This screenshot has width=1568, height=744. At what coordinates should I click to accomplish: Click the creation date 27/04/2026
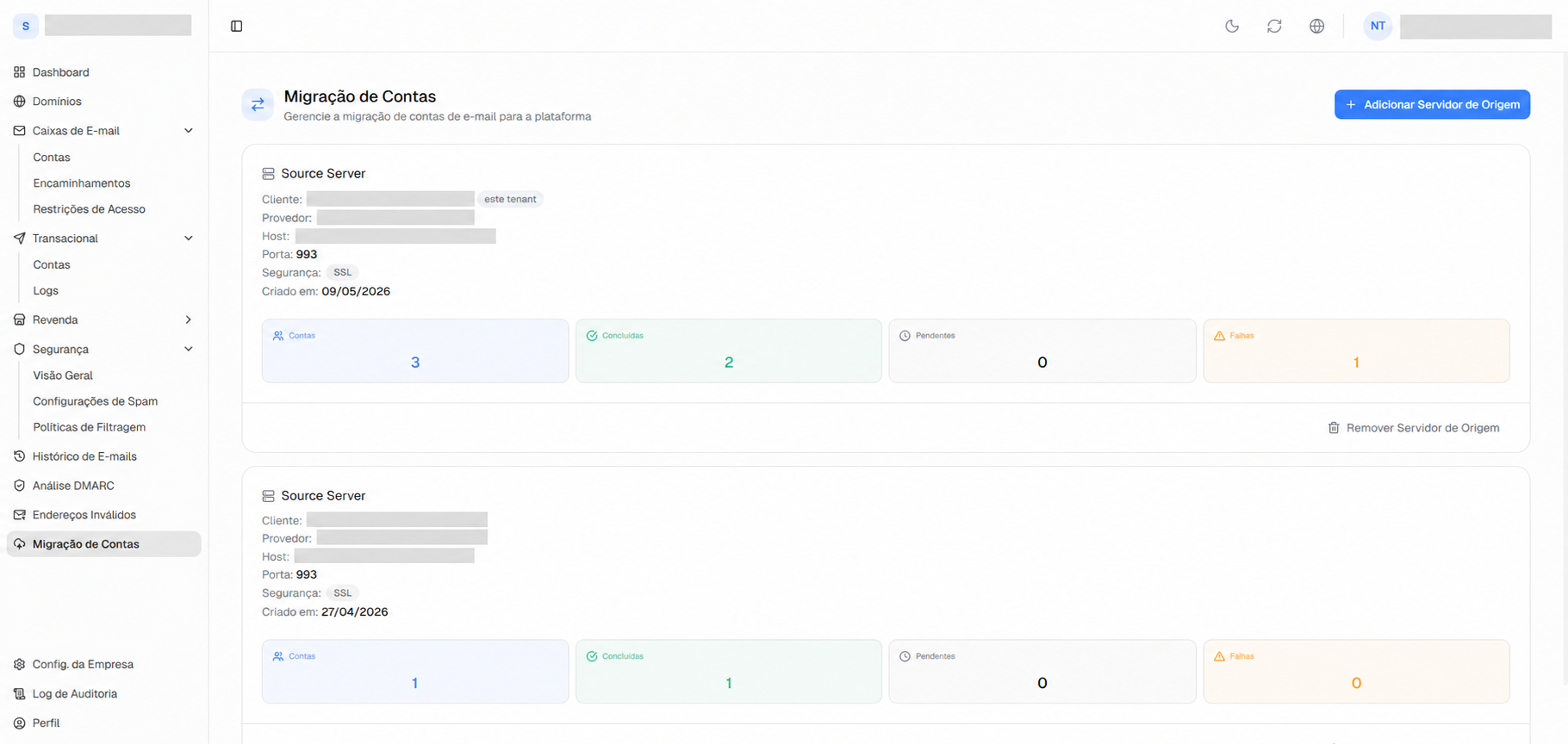coord(354,612)
